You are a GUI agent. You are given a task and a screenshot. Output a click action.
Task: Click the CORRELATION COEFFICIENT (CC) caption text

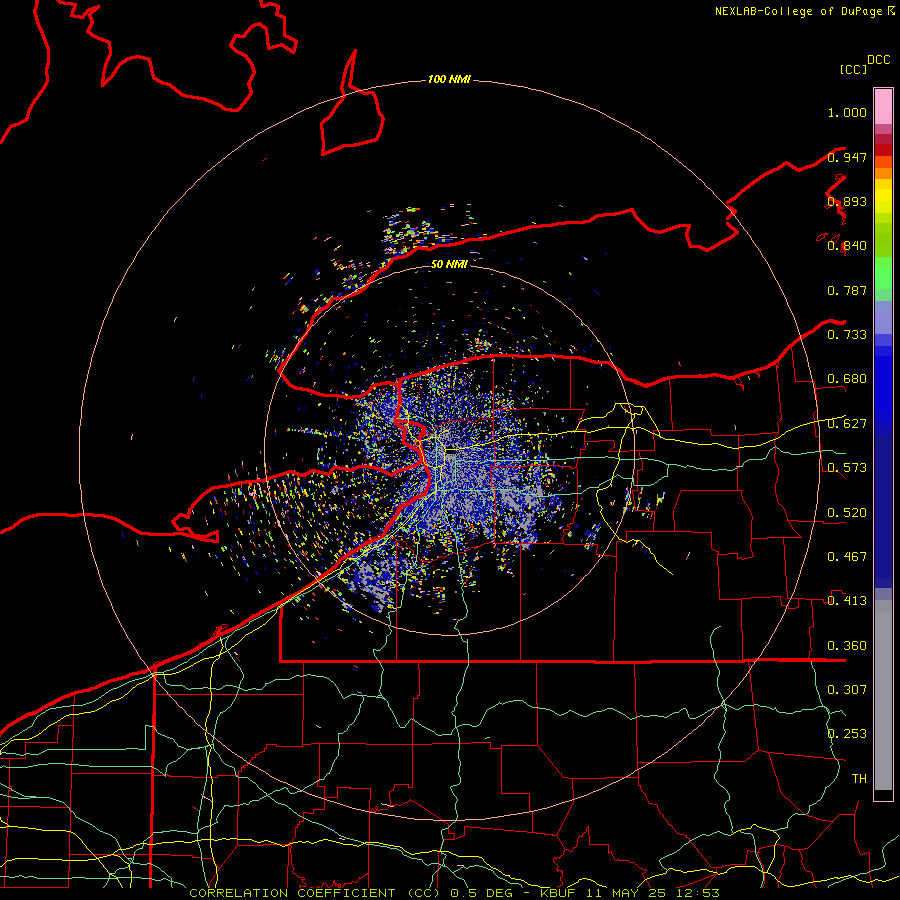tap(315, 893)
